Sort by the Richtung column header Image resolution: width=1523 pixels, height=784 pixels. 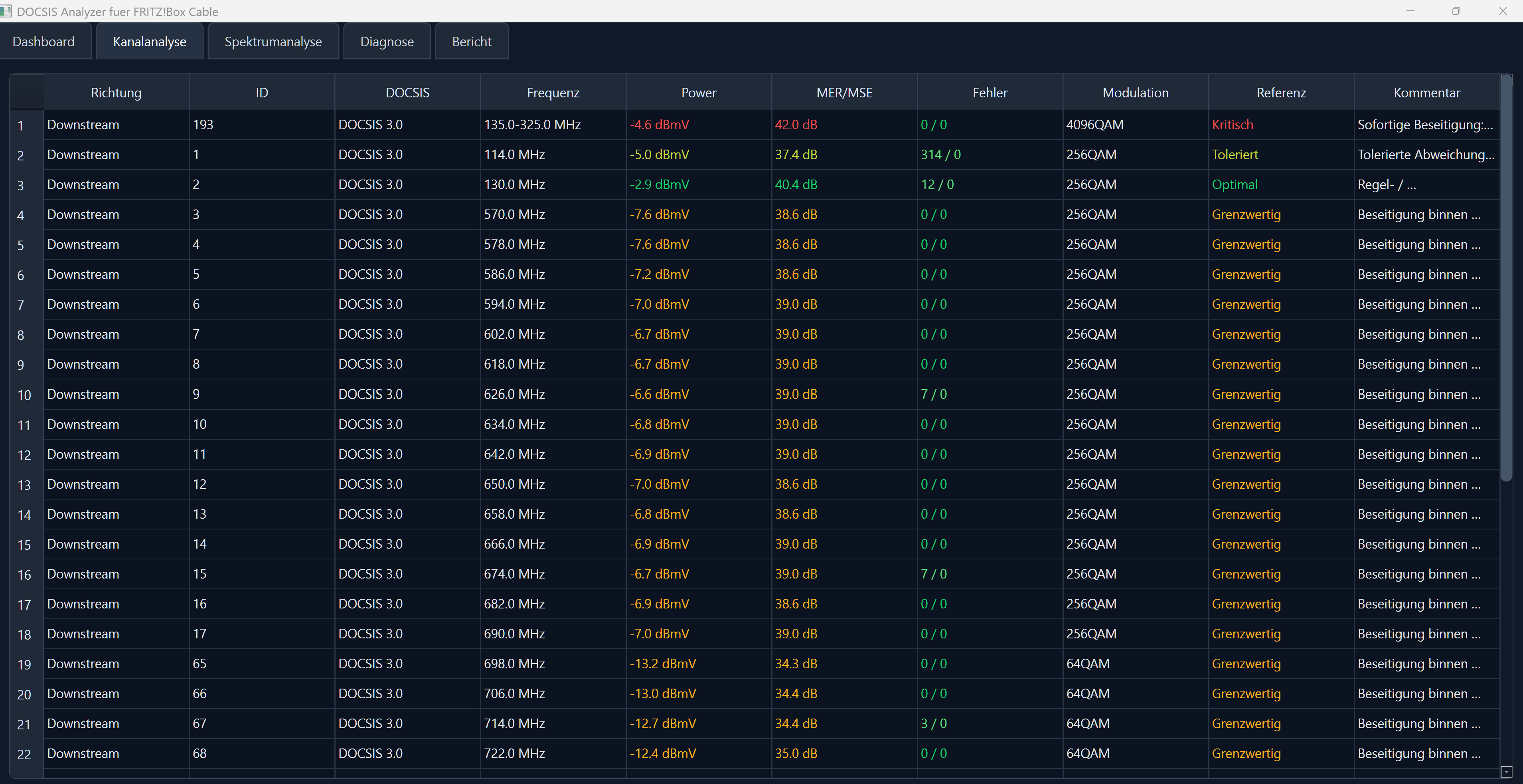point(117,92)
